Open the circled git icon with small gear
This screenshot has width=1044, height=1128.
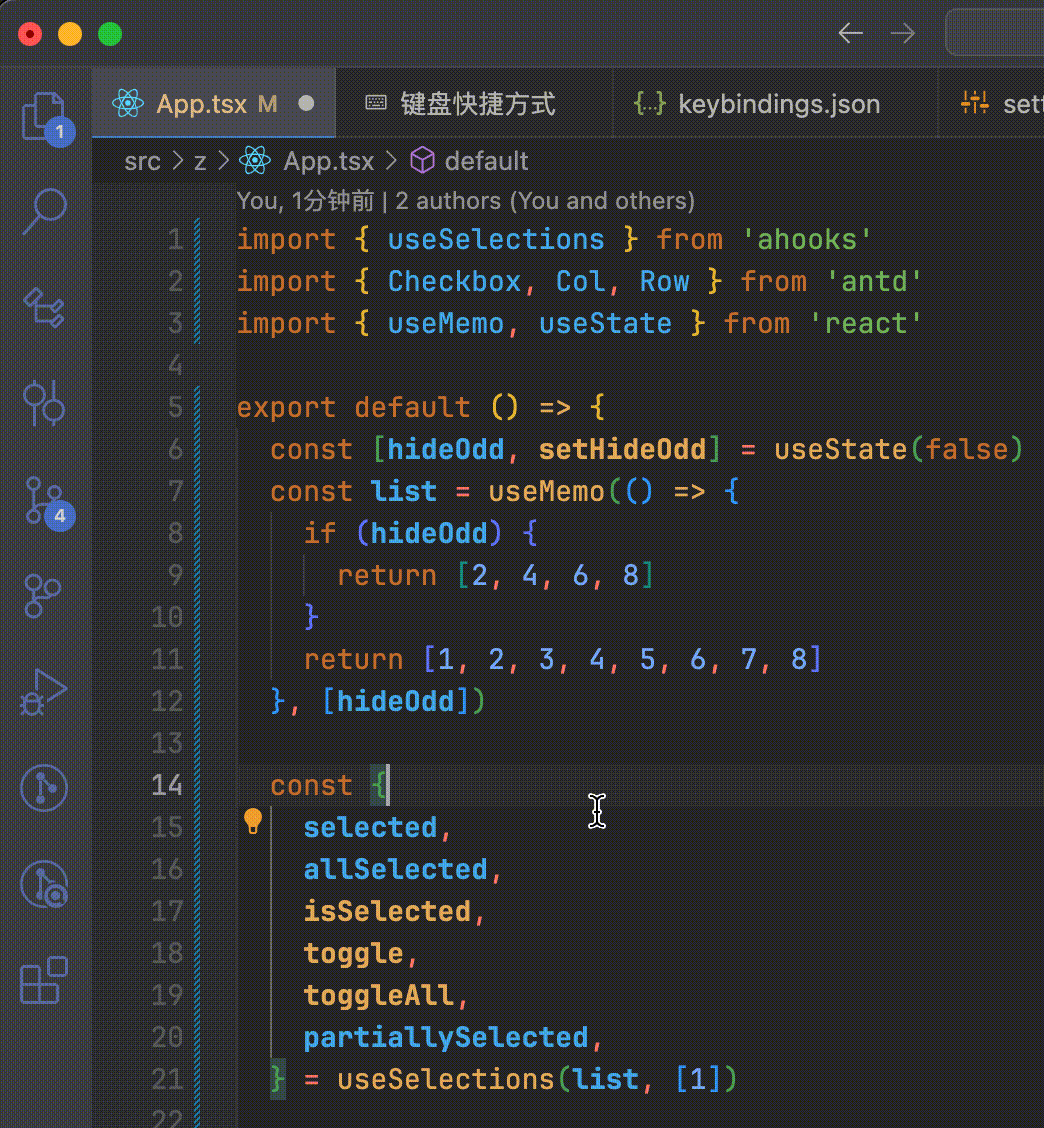click(44, 884)
